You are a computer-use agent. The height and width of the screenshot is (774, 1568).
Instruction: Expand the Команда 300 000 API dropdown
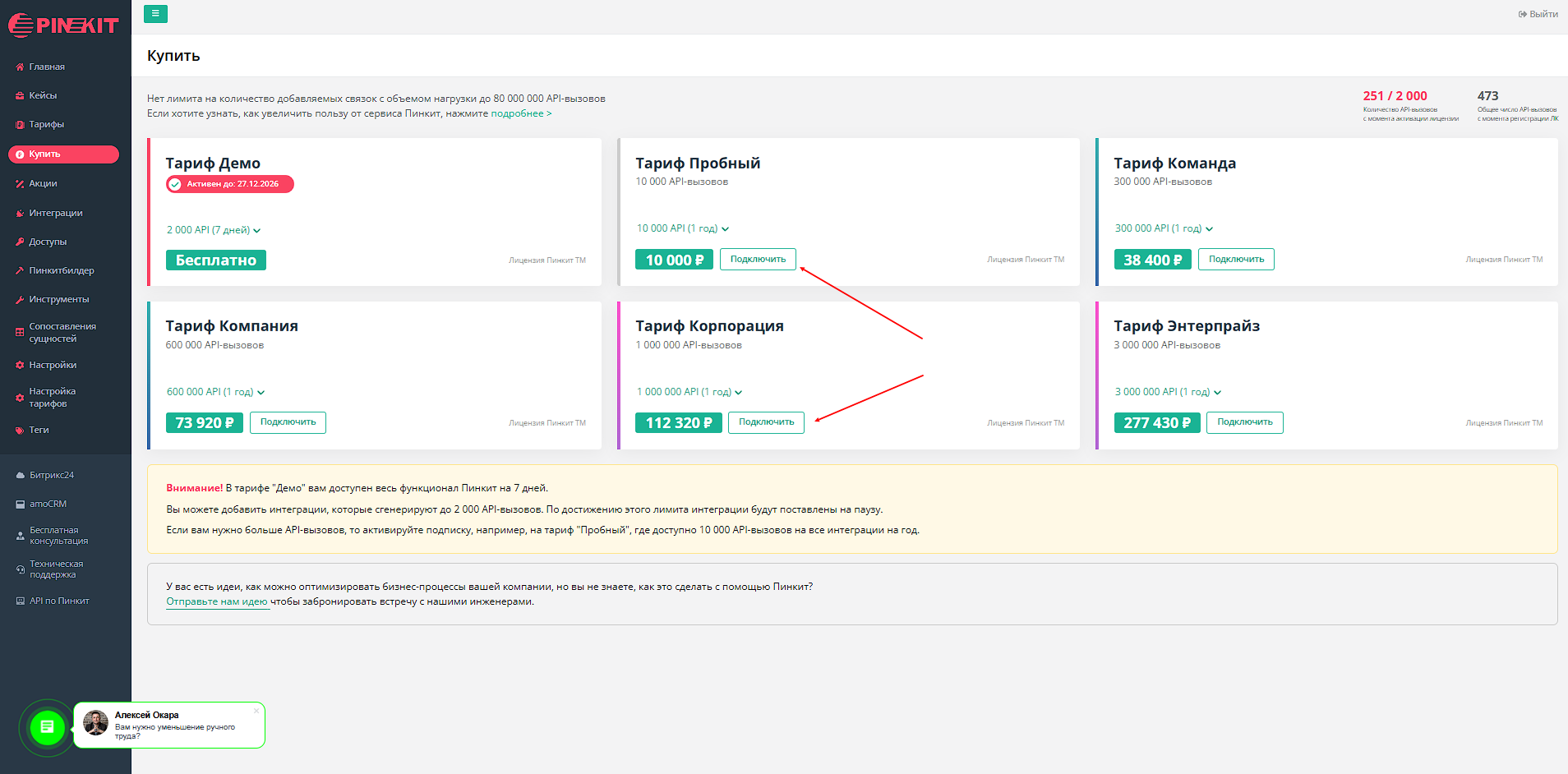click(x=1164, y=229)
